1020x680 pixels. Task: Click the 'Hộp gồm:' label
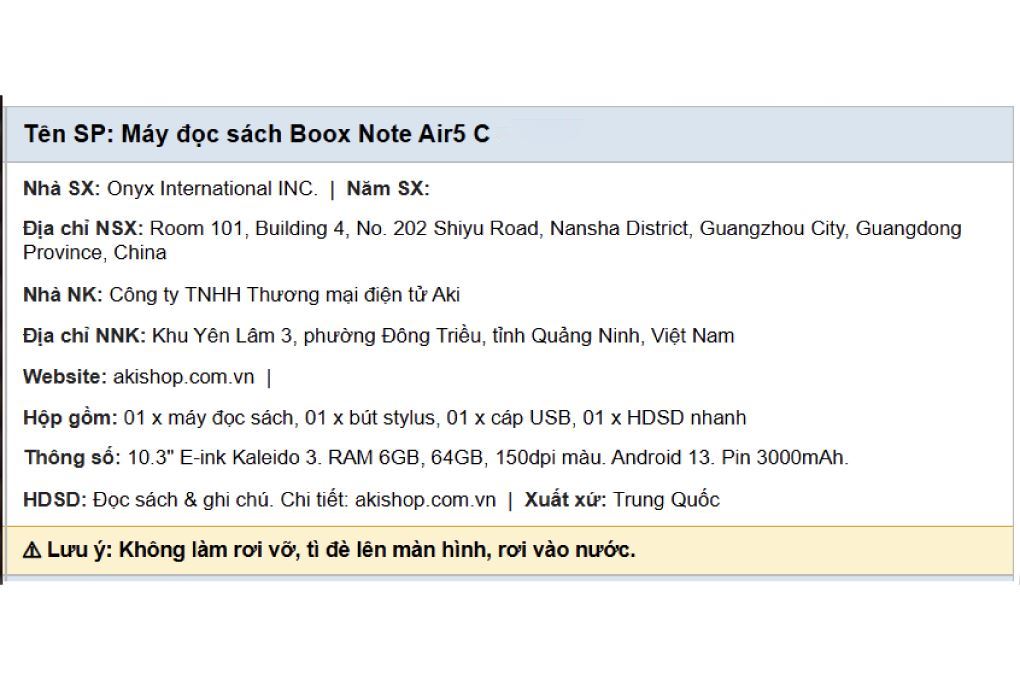pos(70,418)
